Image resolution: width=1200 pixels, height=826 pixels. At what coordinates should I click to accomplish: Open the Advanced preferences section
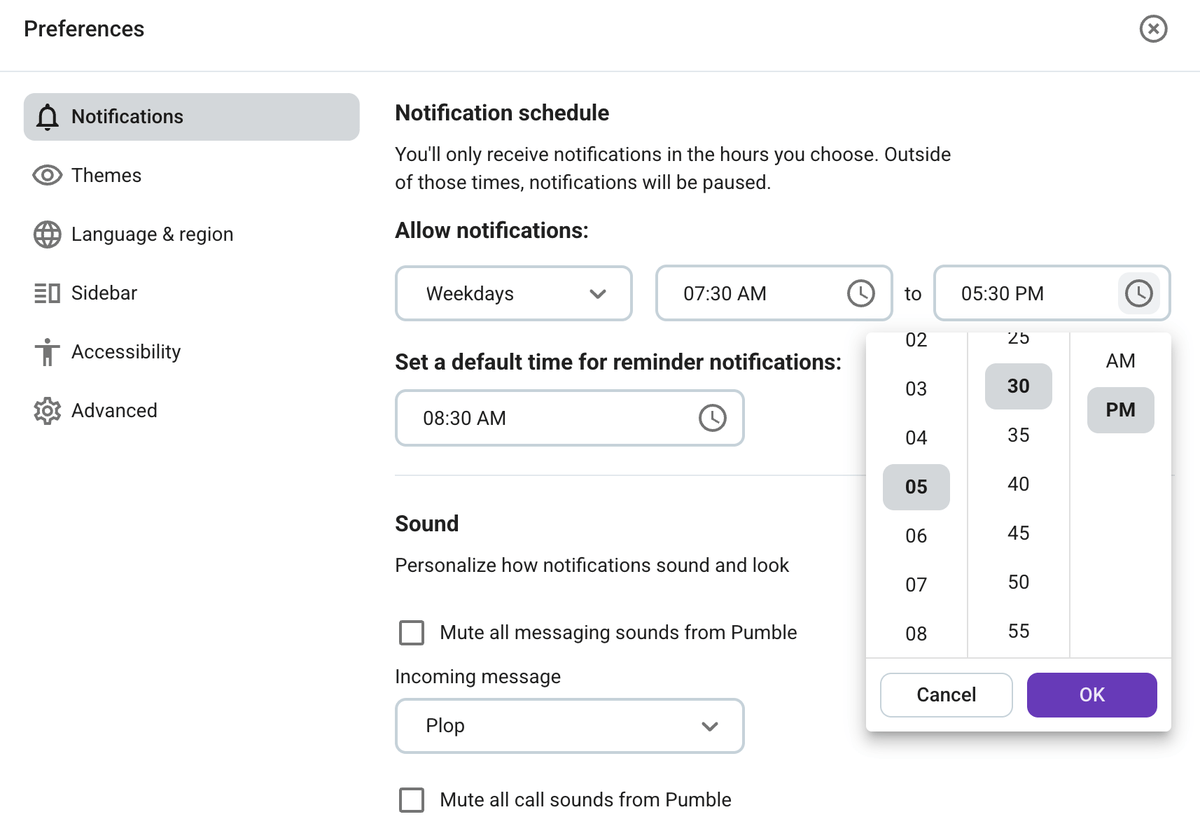coord(113,410)
